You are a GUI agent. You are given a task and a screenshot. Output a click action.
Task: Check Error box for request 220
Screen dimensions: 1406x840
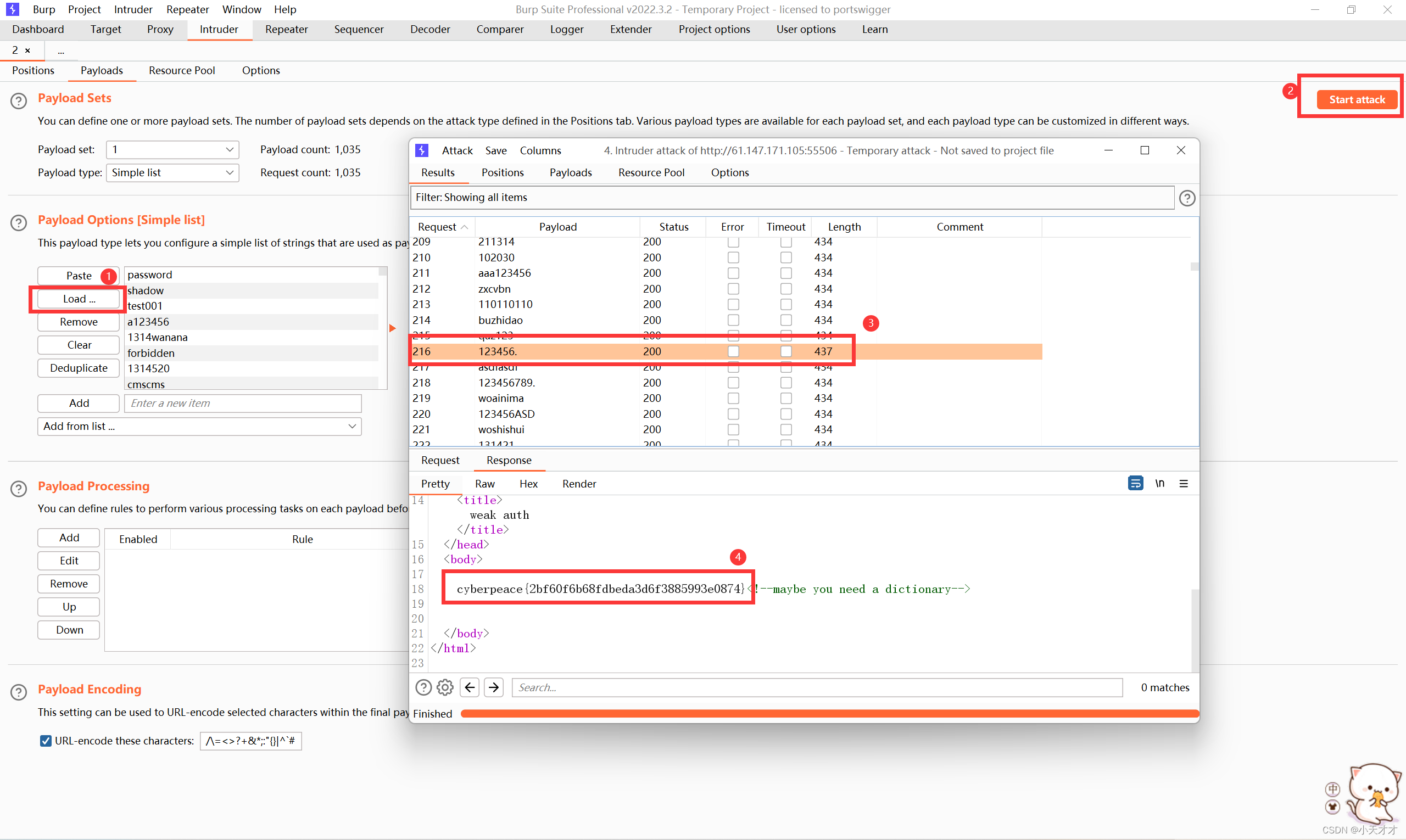(733, 414)
